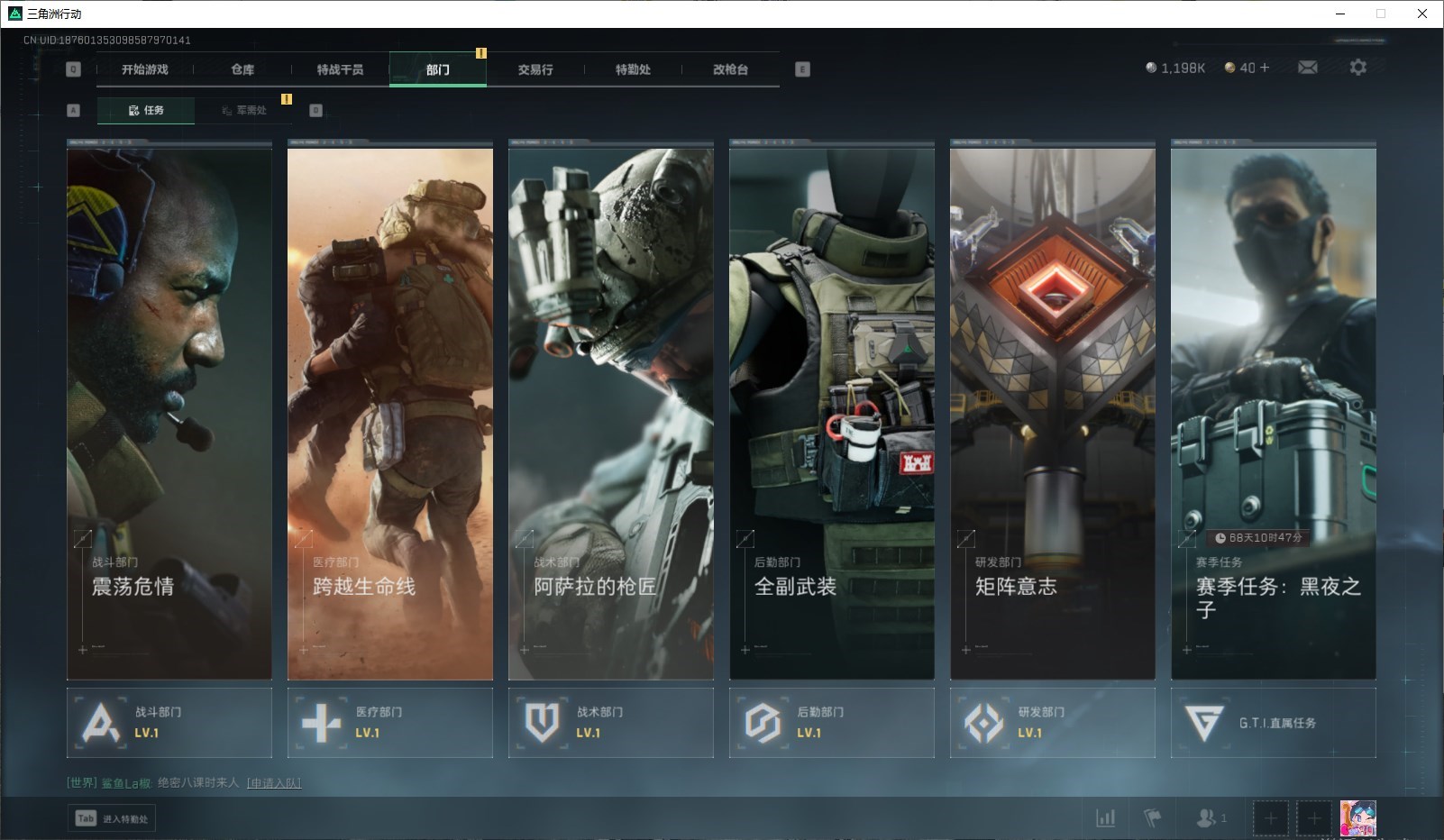Screen dimensions: 1444x840
Task: Switch to the 改枪台 tab
Action: pyautogui.click(x=730, y=69)
